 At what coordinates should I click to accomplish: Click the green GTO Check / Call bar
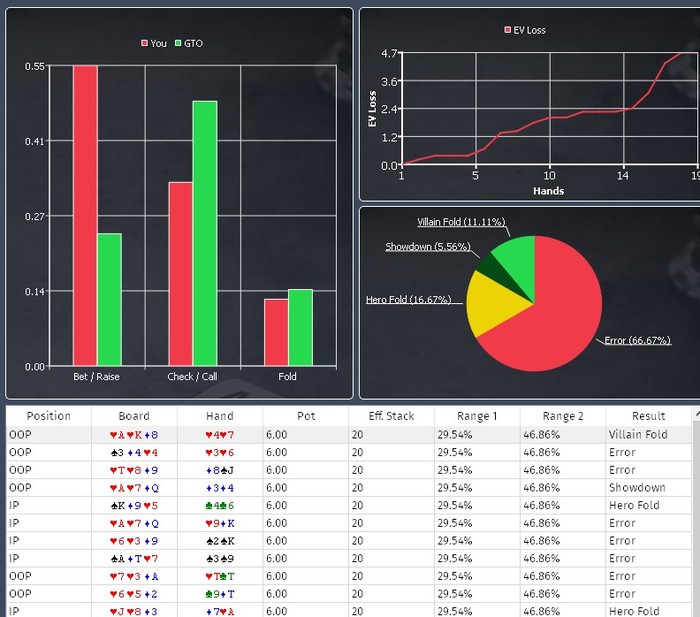click(x=205, y=233)
